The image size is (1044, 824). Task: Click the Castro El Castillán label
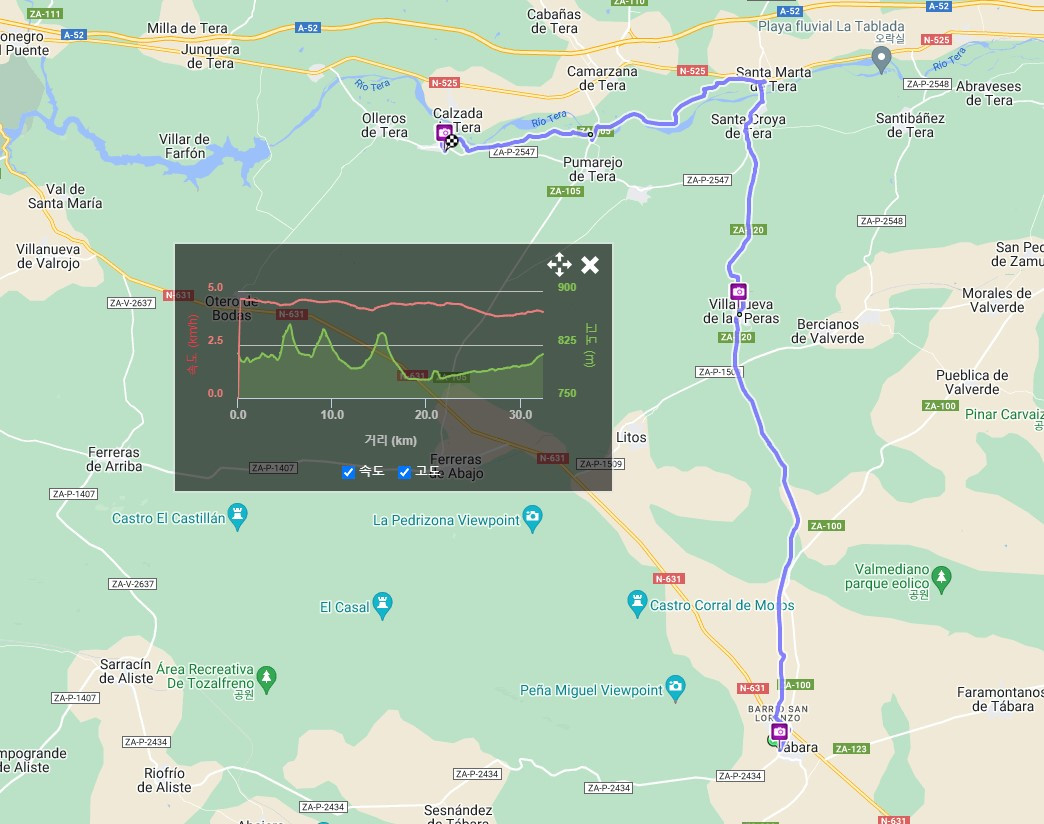coord(168,518)
